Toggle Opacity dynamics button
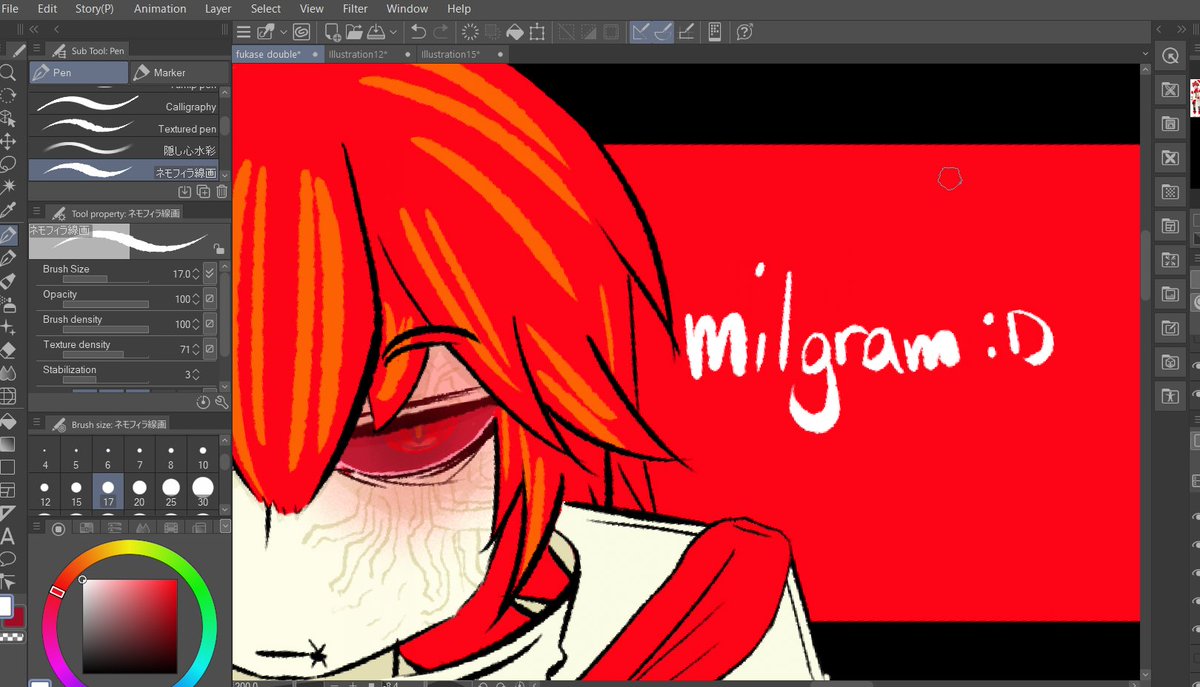1200x687 pixels. tap(210, 299)
